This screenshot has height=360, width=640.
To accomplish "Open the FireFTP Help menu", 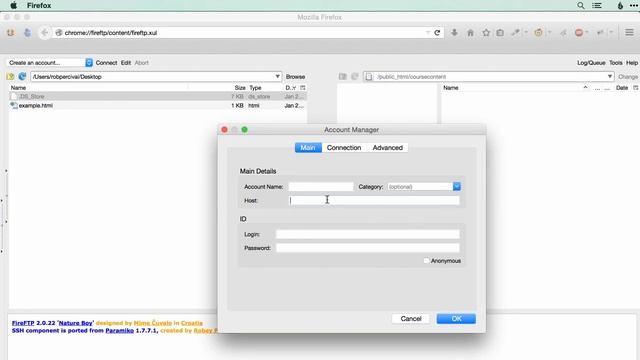I will [x=632, y=63].
